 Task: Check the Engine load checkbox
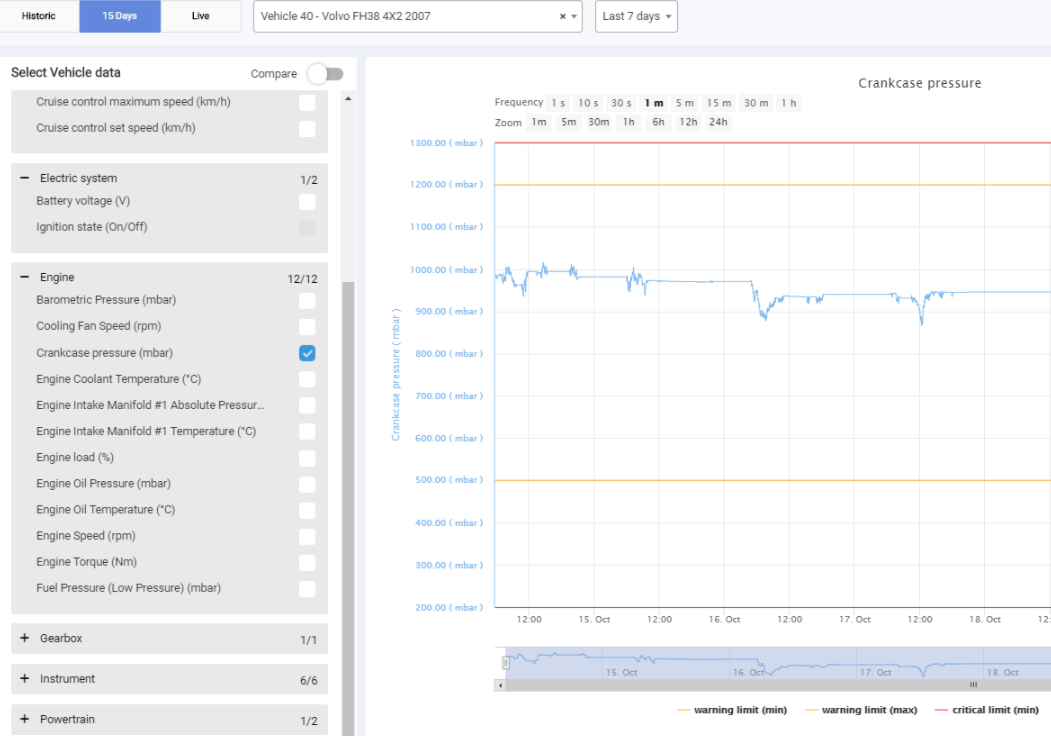point(307,458)
